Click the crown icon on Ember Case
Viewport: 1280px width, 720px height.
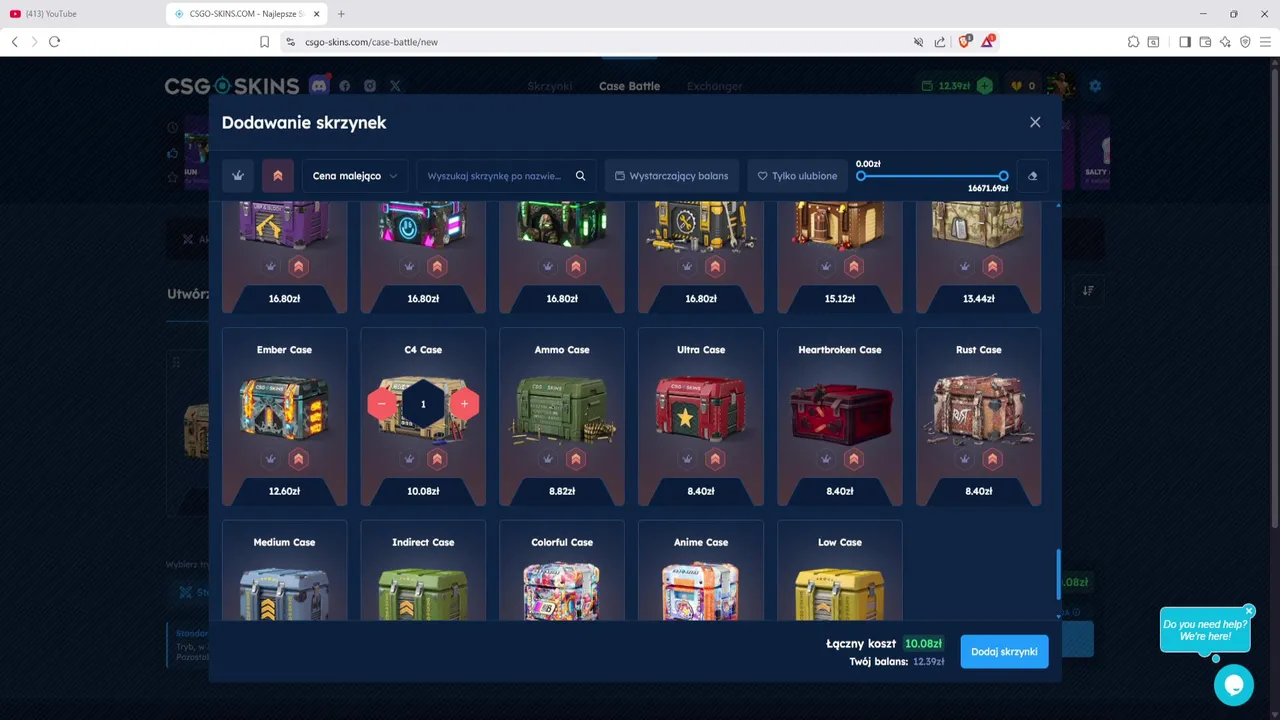pyautogui.click(x=270, y=459)
